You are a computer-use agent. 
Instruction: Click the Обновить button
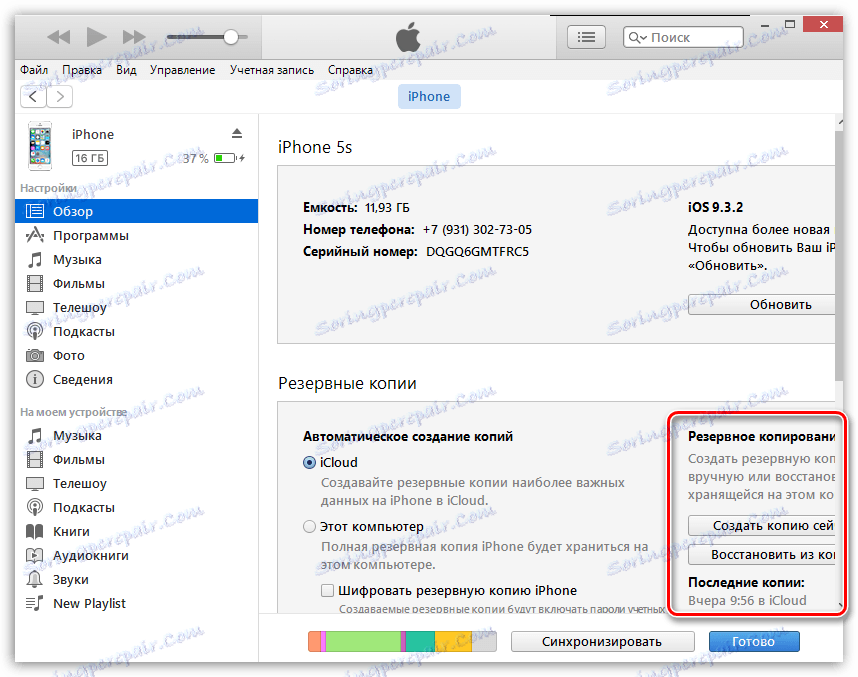762,304
